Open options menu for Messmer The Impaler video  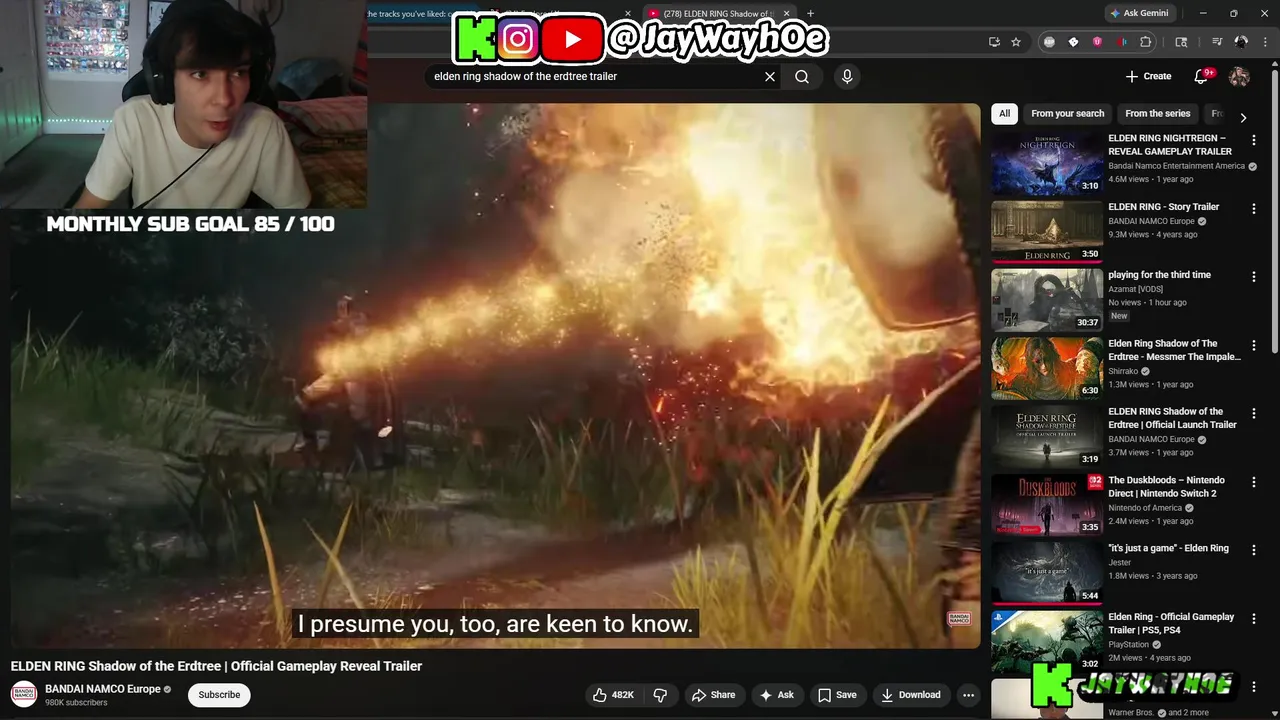(x=1254, y=345)
